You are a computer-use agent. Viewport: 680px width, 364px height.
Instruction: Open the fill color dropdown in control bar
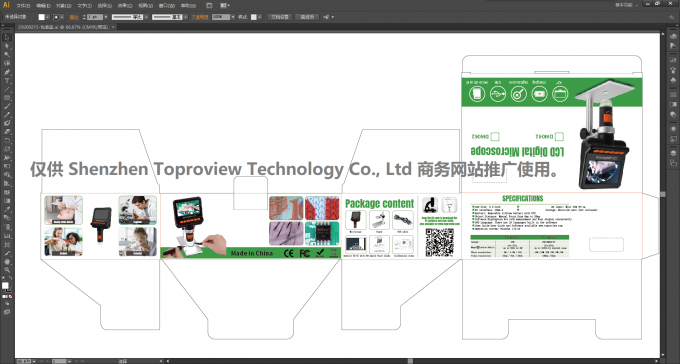(x=48, y=17)
